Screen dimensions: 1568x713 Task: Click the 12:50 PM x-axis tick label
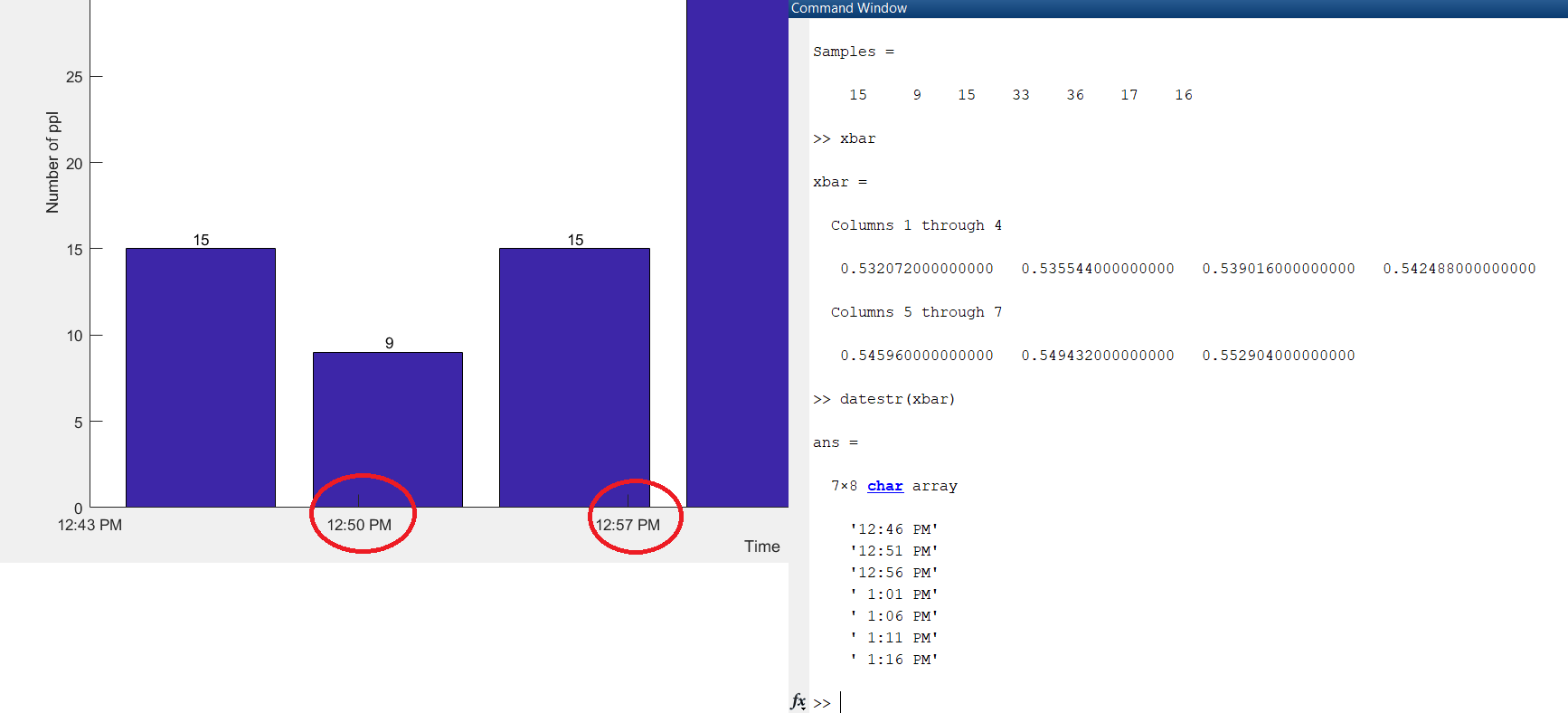[x=359, y=525]
